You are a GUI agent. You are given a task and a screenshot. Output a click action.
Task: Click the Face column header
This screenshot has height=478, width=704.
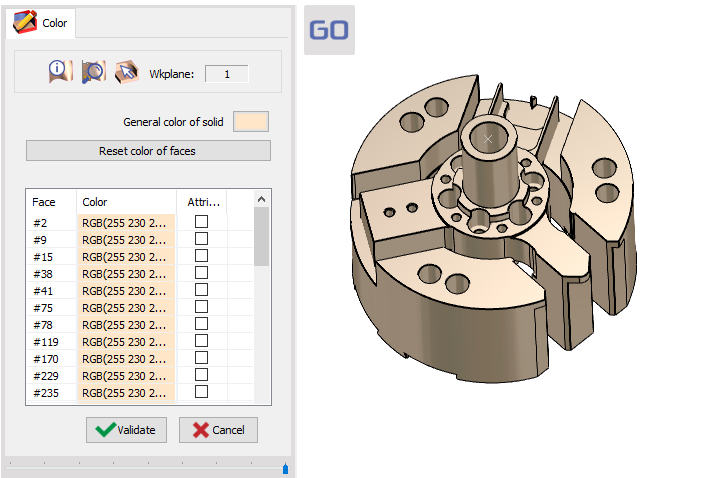click(x=44, y=202)
